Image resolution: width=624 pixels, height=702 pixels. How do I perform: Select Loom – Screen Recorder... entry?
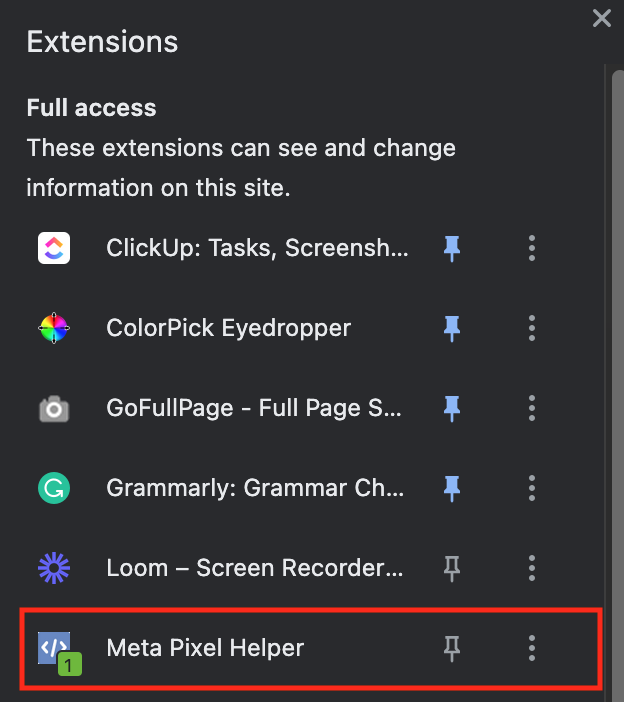[255, 568]
